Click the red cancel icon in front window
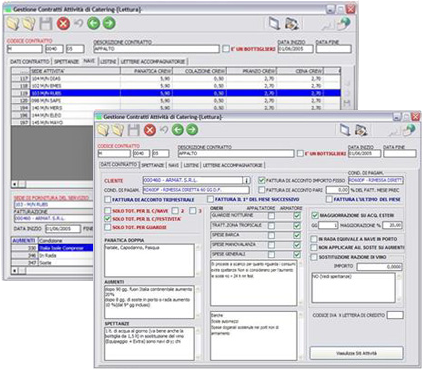This screenshot has height=369, width=422. (x=150, y=130)
